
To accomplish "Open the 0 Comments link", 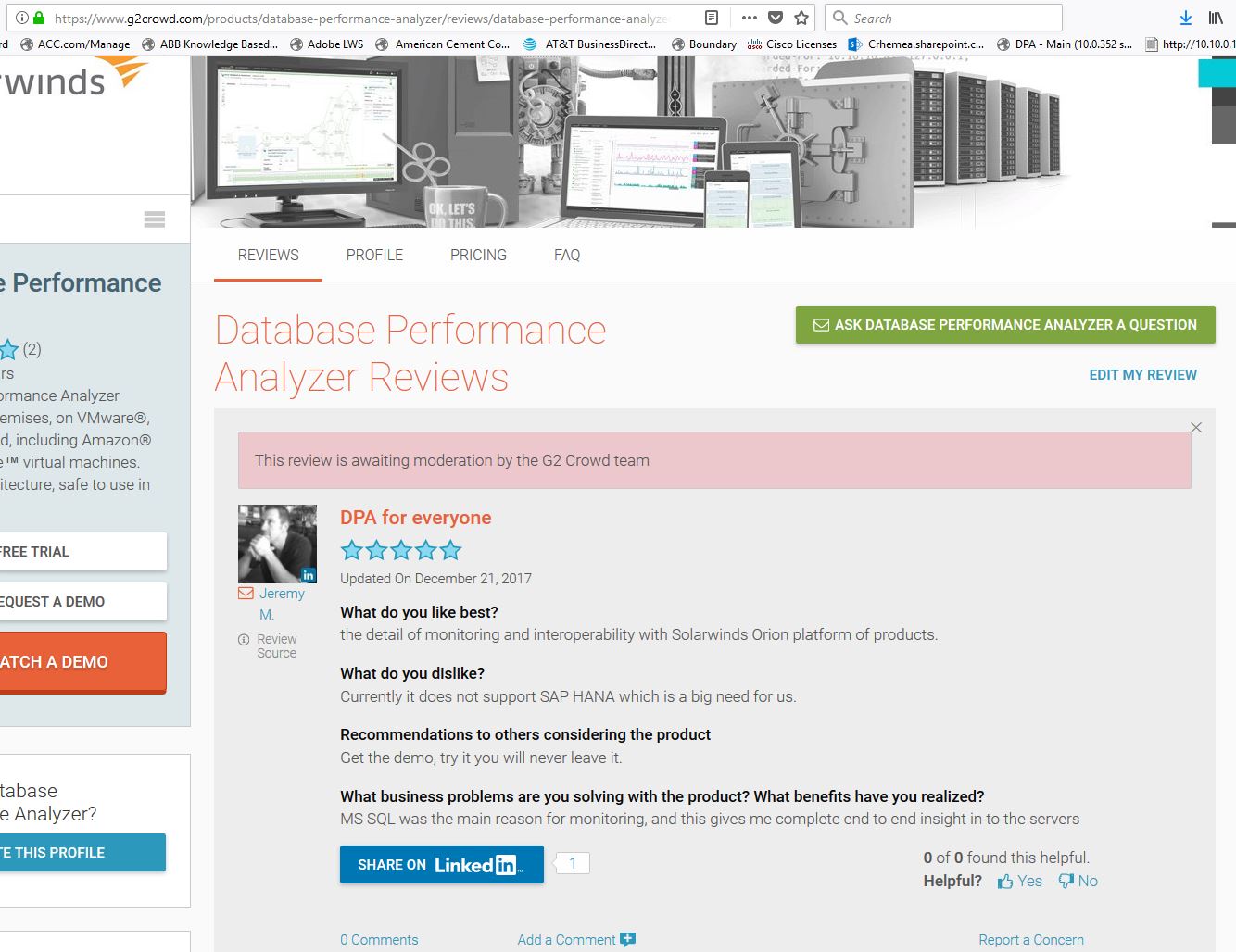I will click(x=379, y=940).
